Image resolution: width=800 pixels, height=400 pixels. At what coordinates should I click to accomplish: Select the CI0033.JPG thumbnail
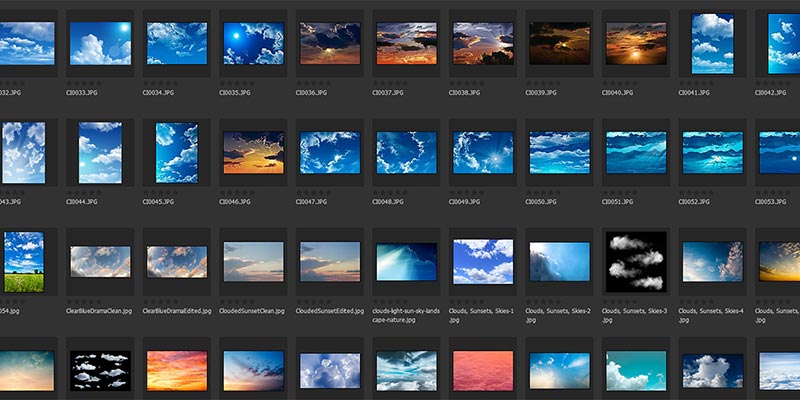pyautogui.click(x=101, y=43)
